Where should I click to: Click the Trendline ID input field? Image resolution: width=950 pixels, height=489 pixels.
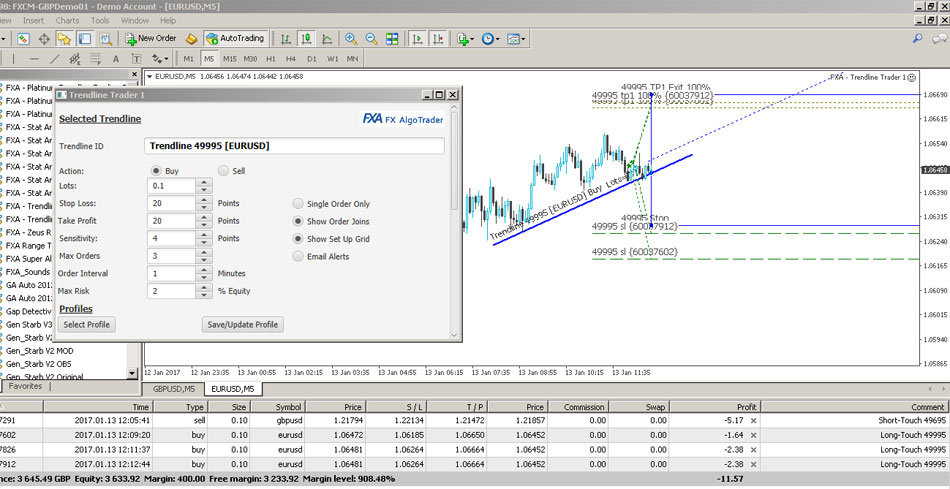click(x=294, y=146)
